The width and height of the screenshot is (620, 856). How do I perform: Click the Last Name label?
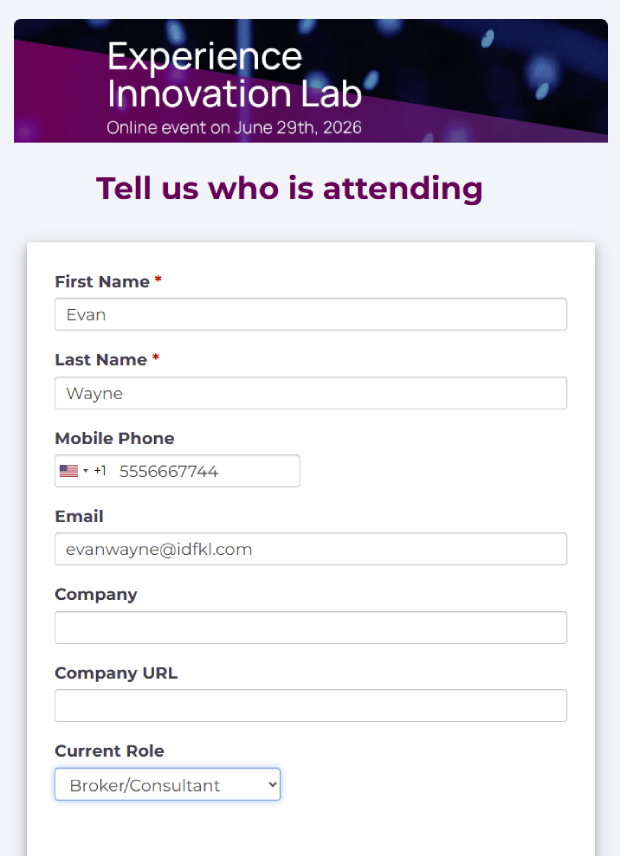pyautogui.click(x=100, y=360)
